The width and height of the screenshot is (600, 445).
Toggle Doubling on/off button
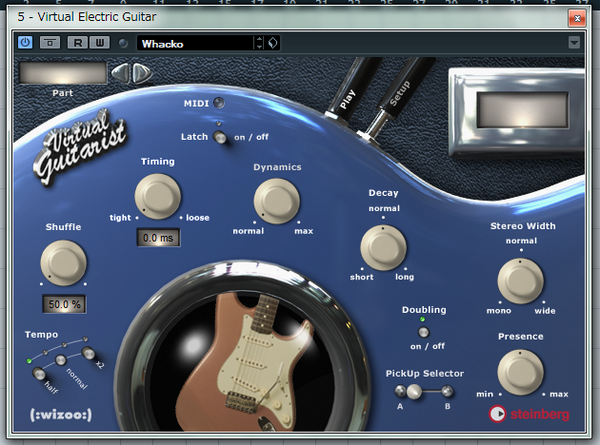click(x=423, y=332)
